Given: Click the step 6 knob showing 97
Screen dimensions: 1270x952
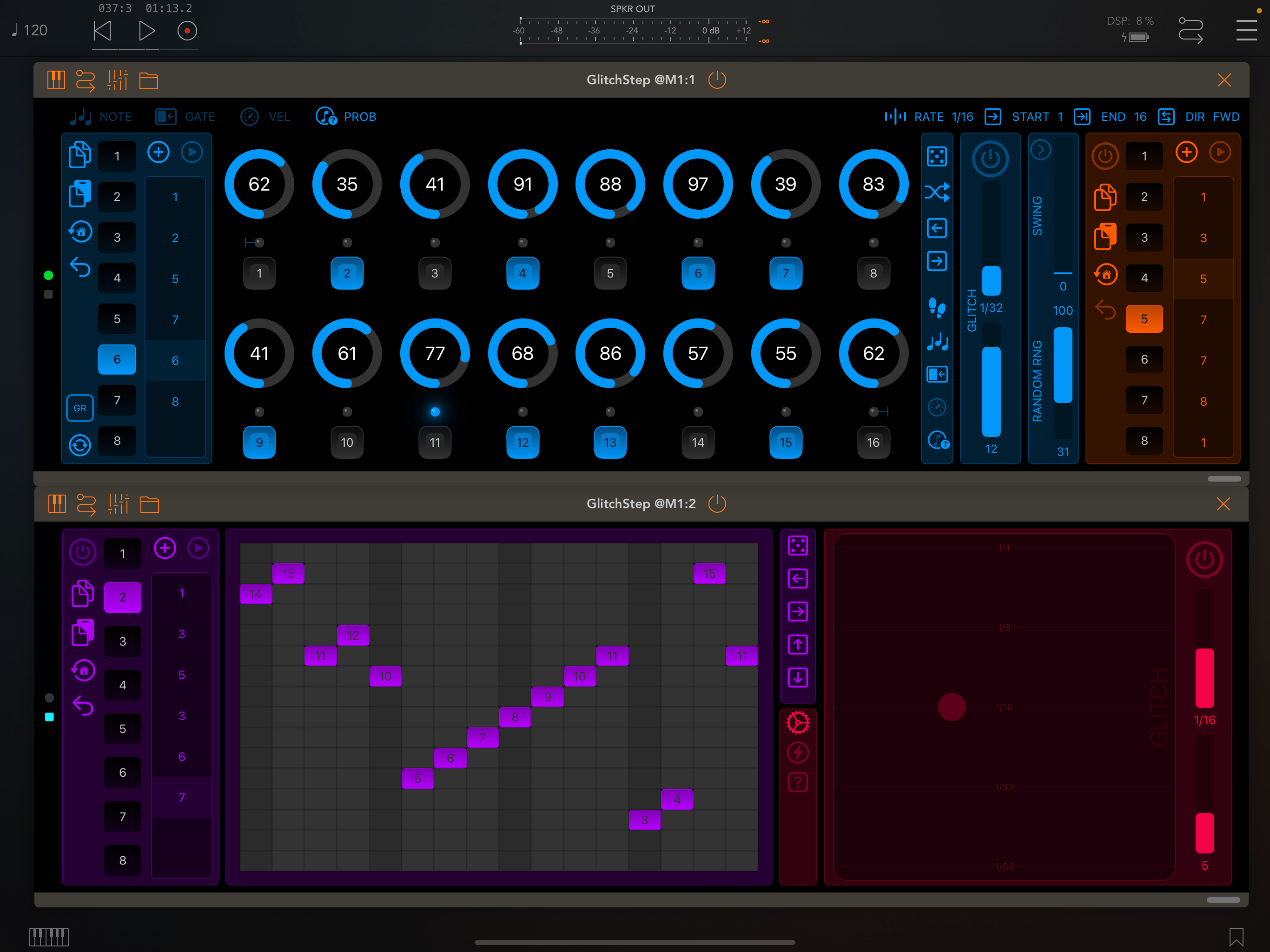Looking at the screenshot, I should tap(698, 185).
